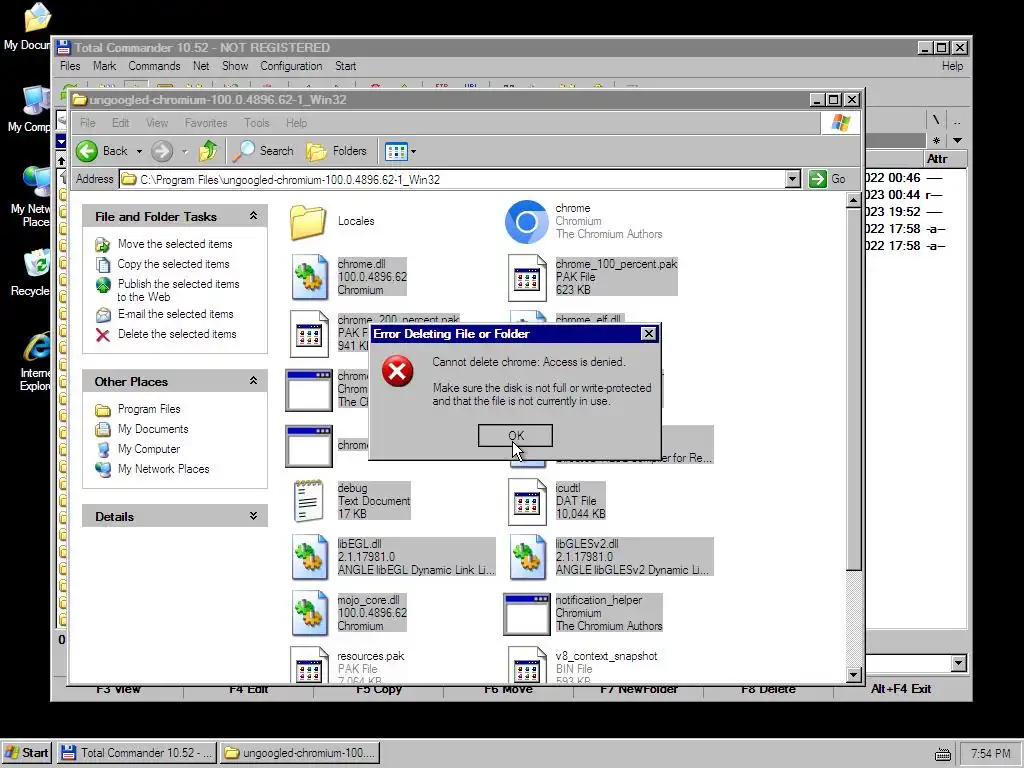The image size is (1024, 768).
Task: Click the Up folder icon
Action: pyautogui.click(x=208, y=151)
